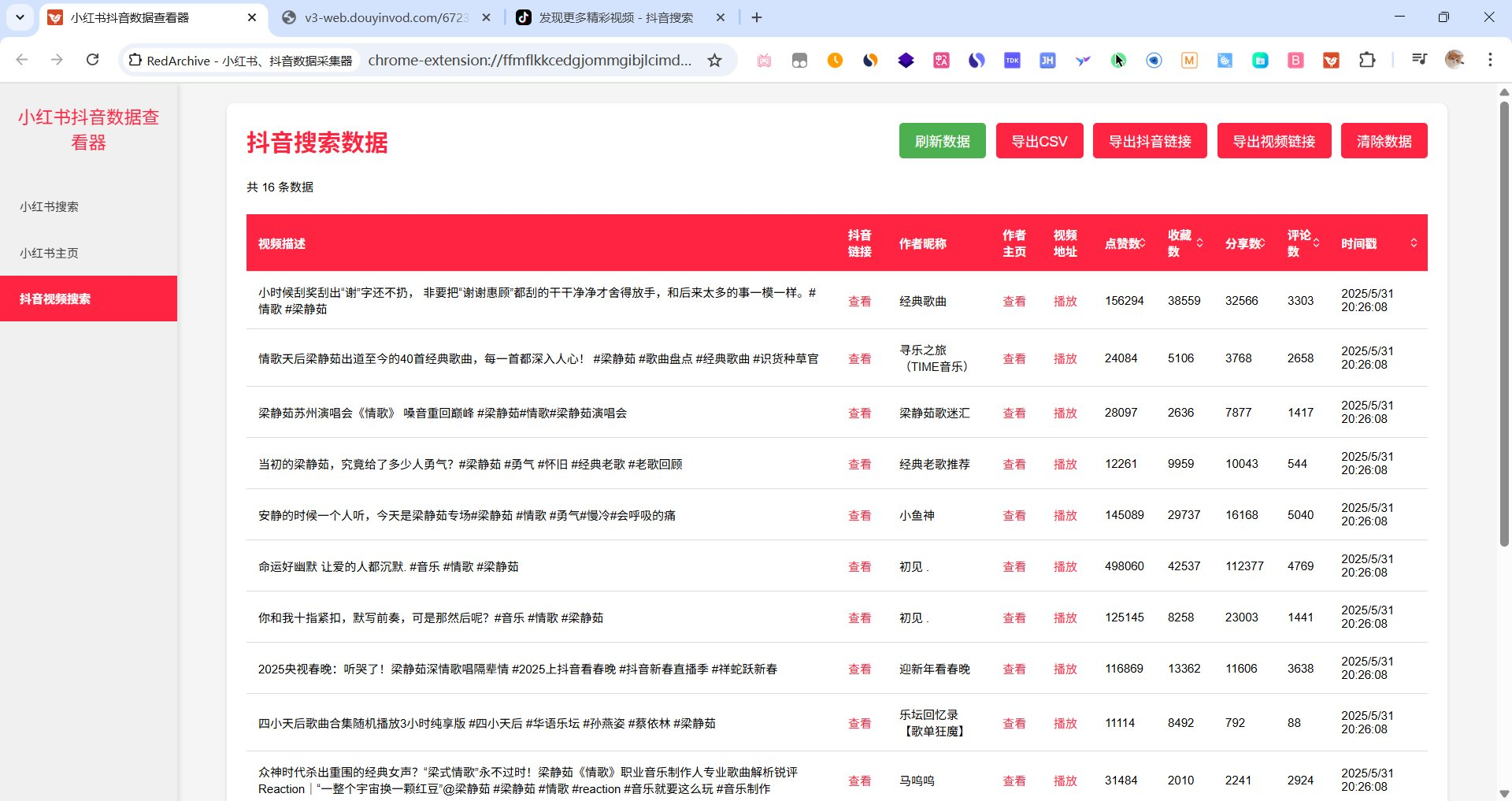Click the 视频描述 column header
The height and width of the screenshot is (801, 1512).
pyautogui.click(x=282, y=243)
